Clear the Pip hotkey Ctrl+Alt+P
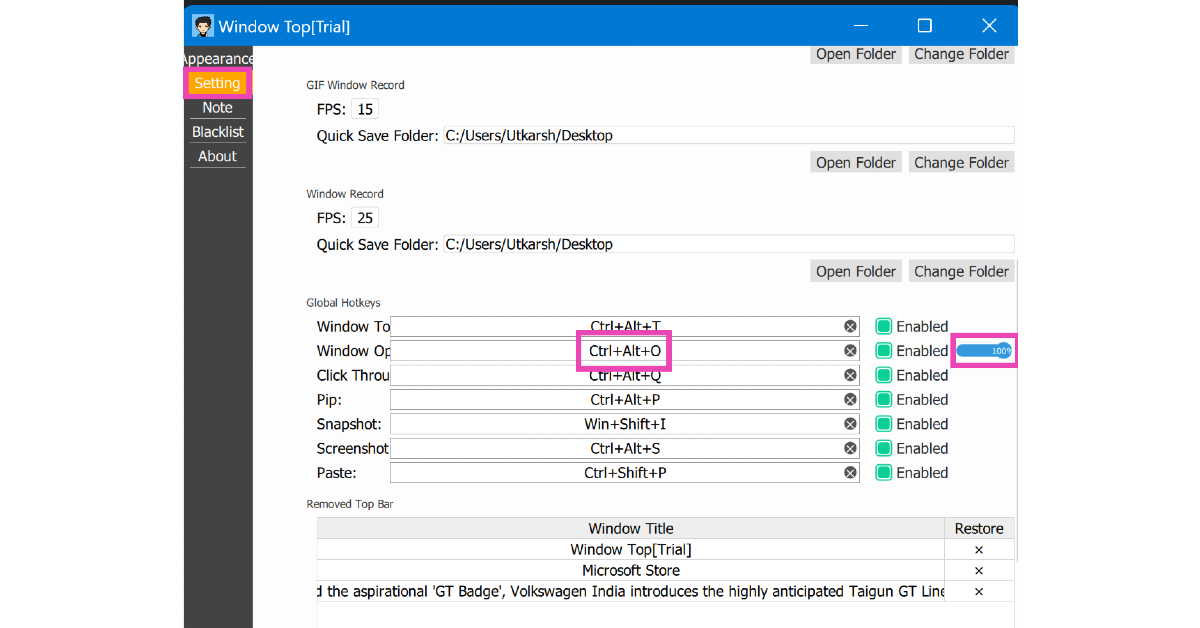The height and width of the screenshot is (628, 1200). click(x=850, y=400)
